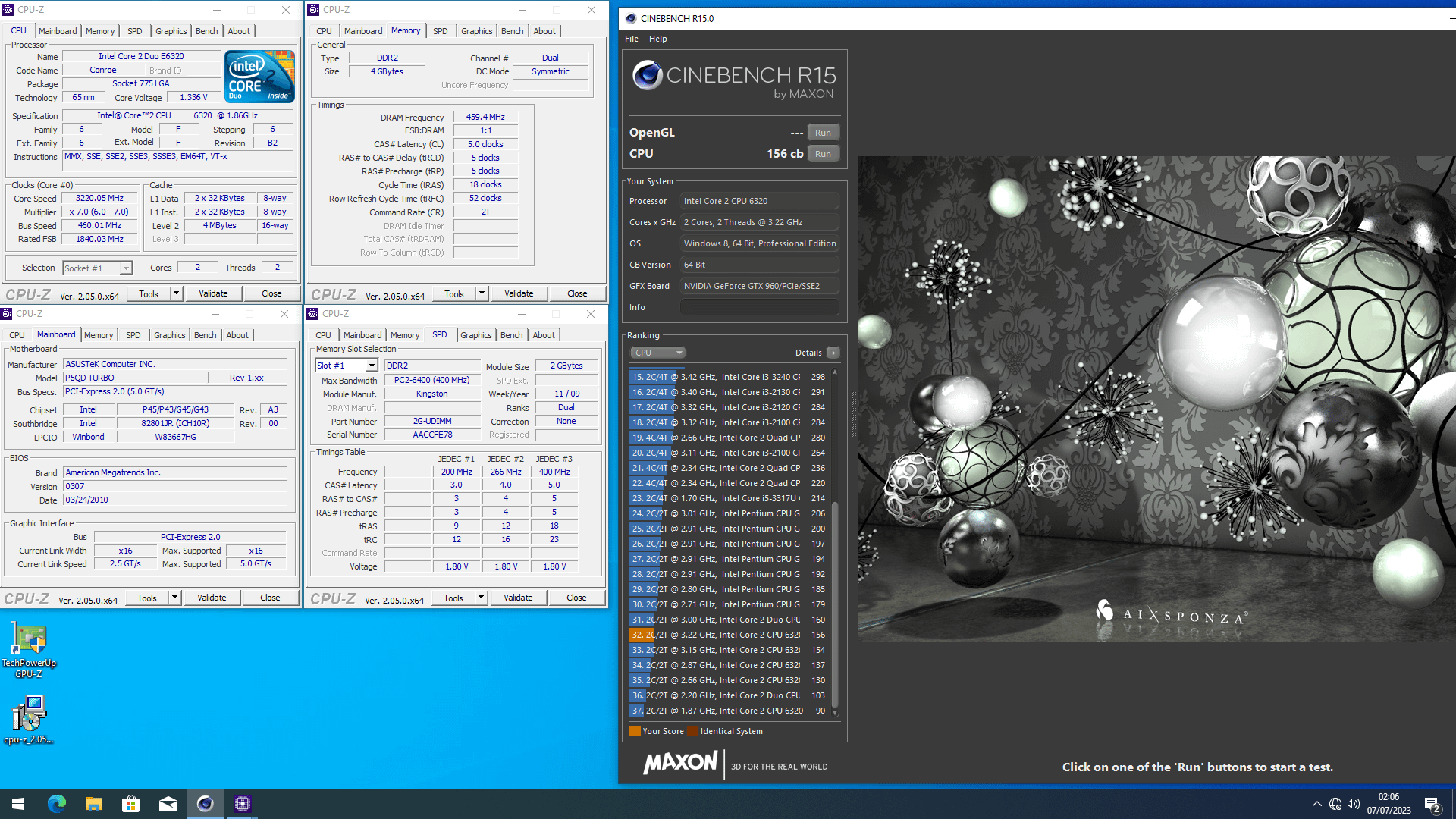
Task: Click Close in the CPU-Z window showing memory timings
Action: (577, 293)
